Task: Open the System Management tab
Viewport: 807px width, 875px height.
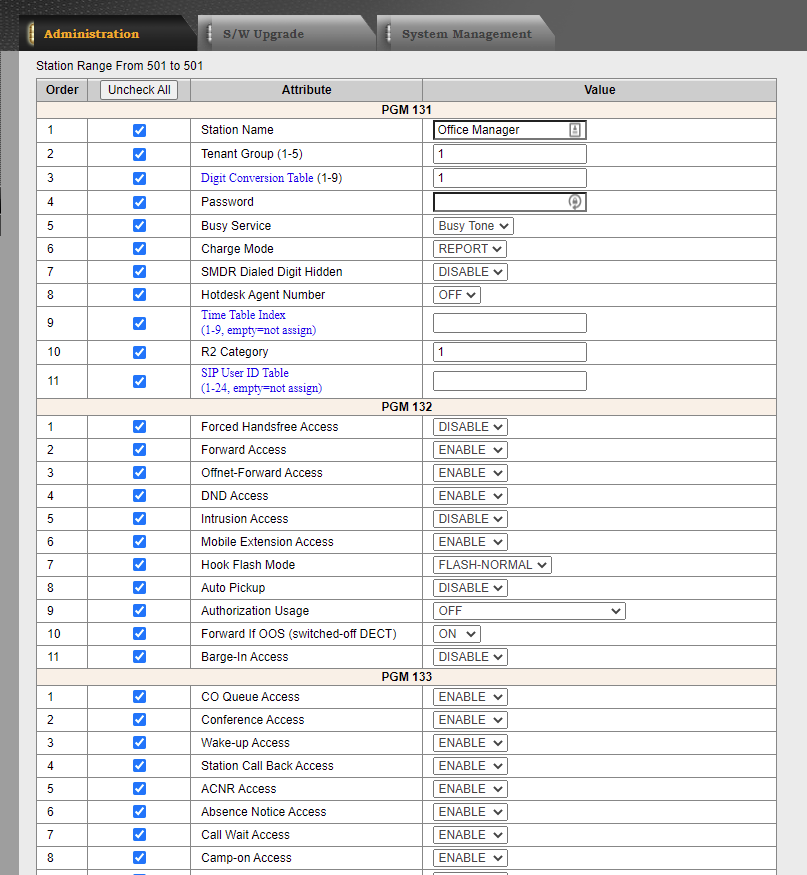Action: (x=466, y=34)
